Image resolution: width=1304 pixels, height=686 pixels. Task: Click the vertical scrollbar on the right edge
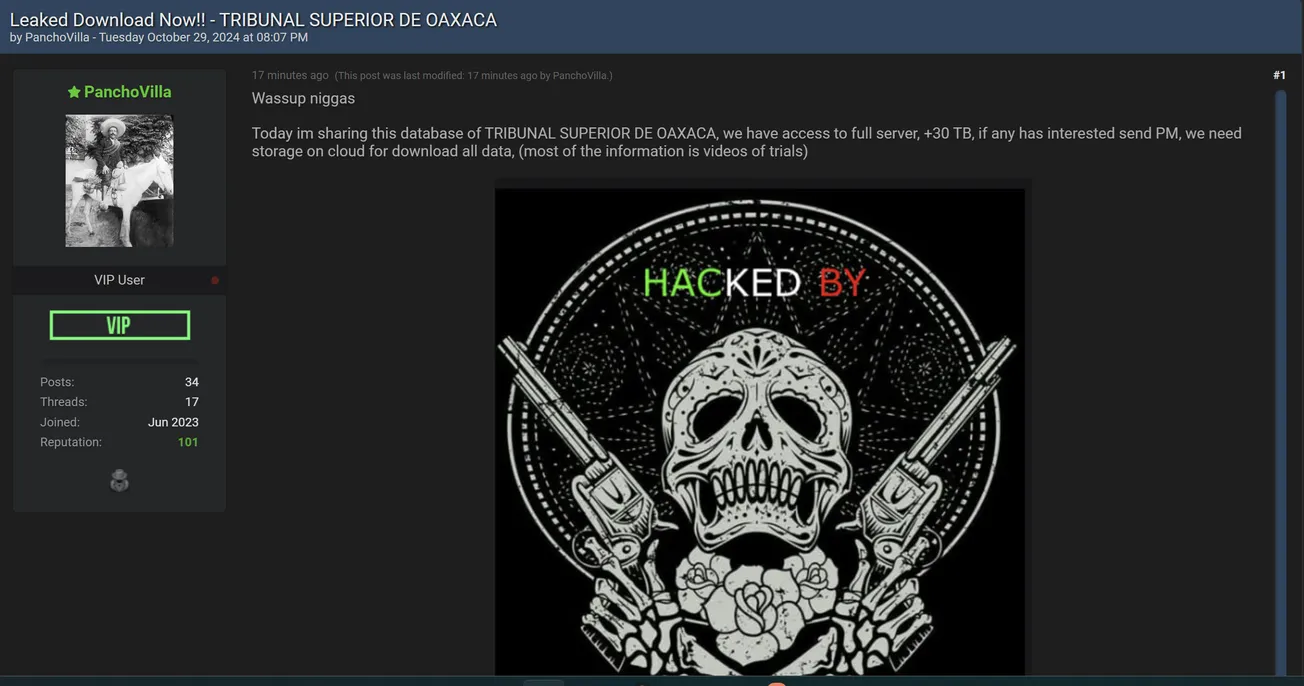pos(1280,380)
